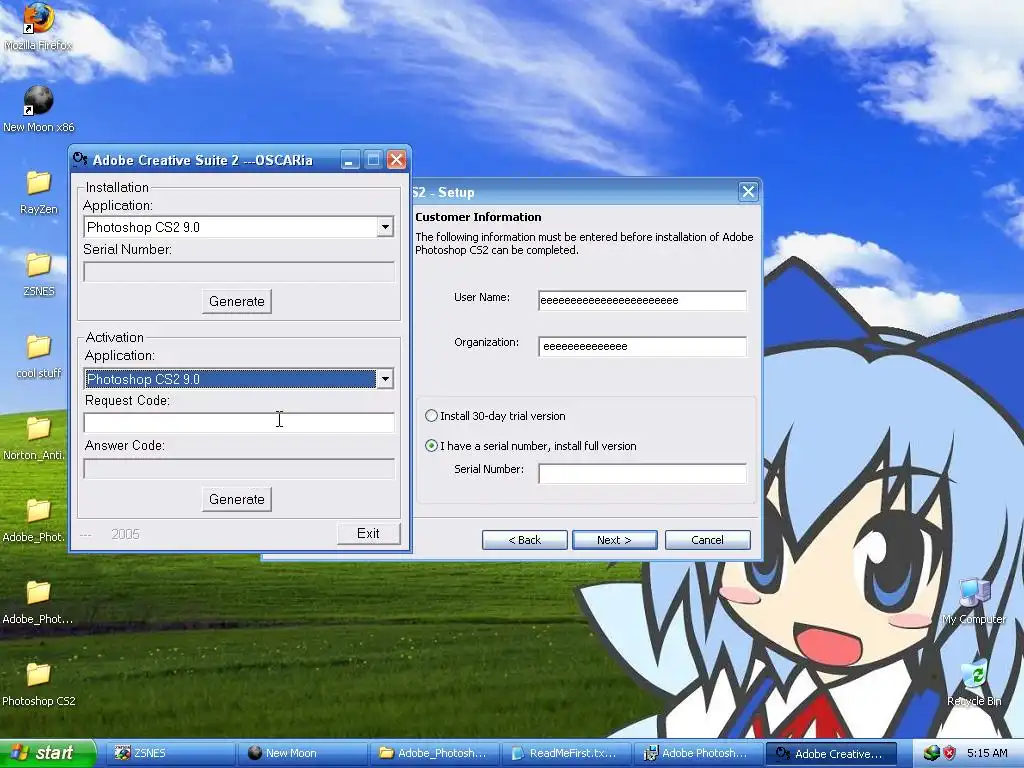
Task: Open Activation Application dropdown
Action: [x=385, y=379]
